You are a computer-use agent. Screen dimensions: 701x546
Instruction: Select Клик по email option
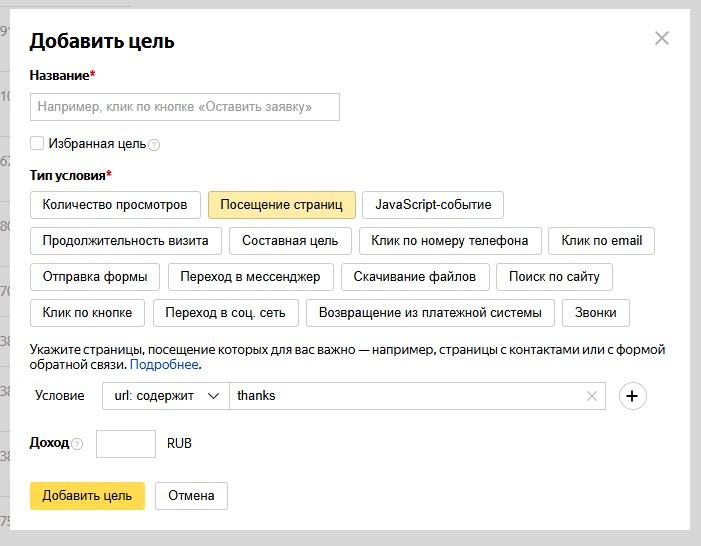point(602,241)
